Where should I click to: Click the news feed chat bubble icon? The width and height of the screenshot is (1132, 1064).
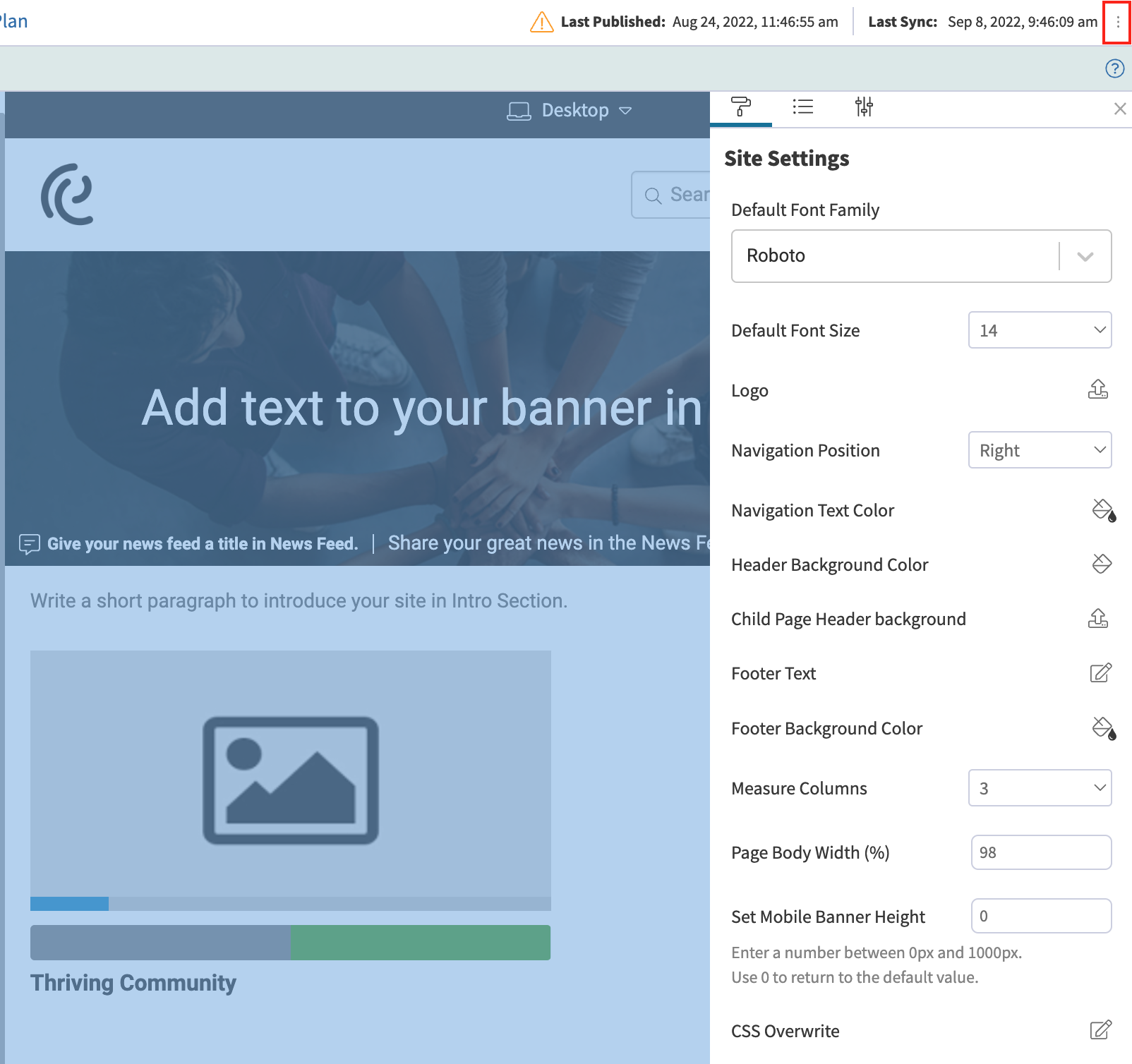(29, 544)
